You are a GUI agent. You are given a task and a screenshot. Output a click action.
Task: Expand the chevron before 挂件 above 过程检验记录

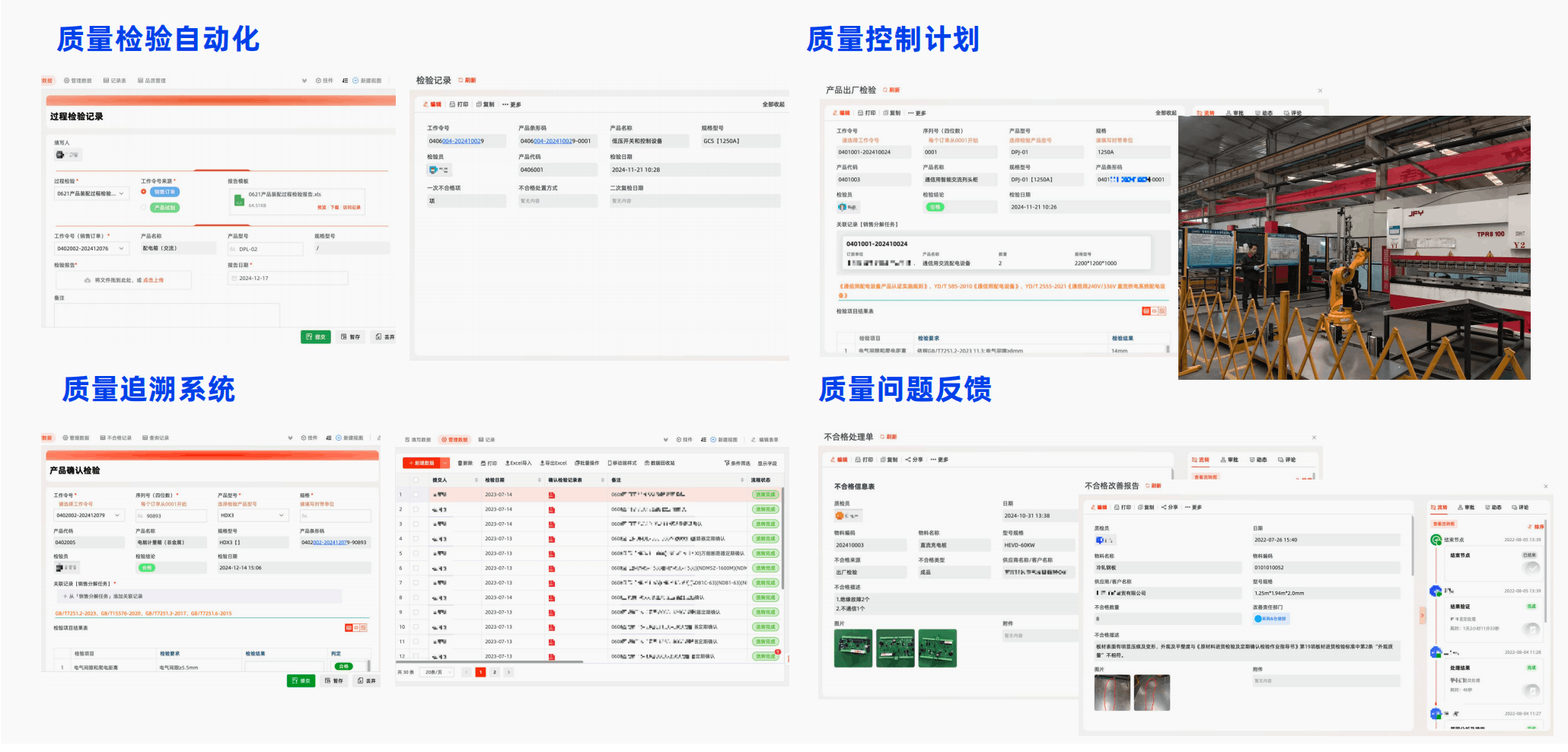pos(304,80)
